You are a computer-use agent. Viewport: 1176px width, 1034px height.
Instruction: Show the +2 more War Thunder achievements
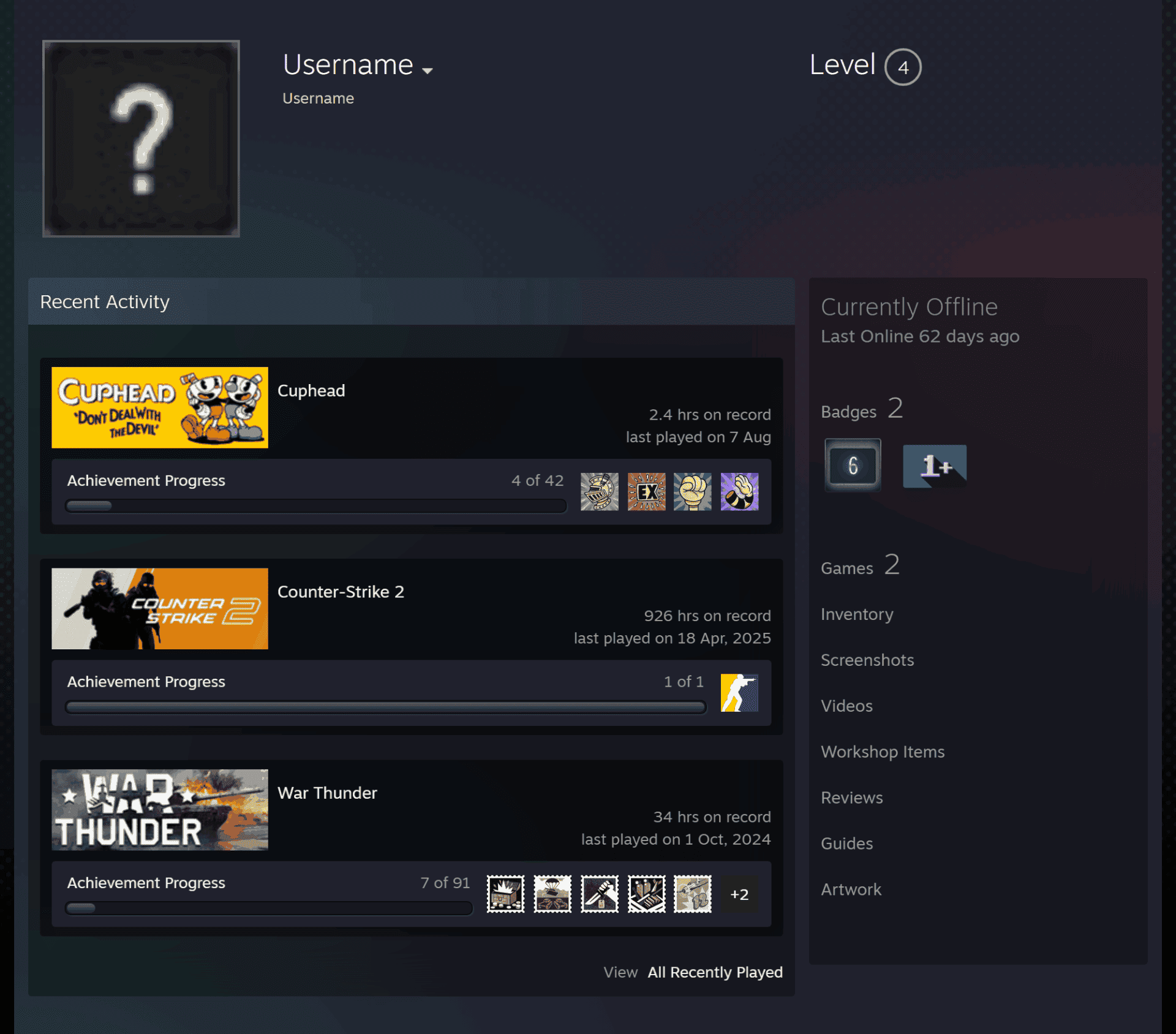pyautogui.click(x=739, y=894)
